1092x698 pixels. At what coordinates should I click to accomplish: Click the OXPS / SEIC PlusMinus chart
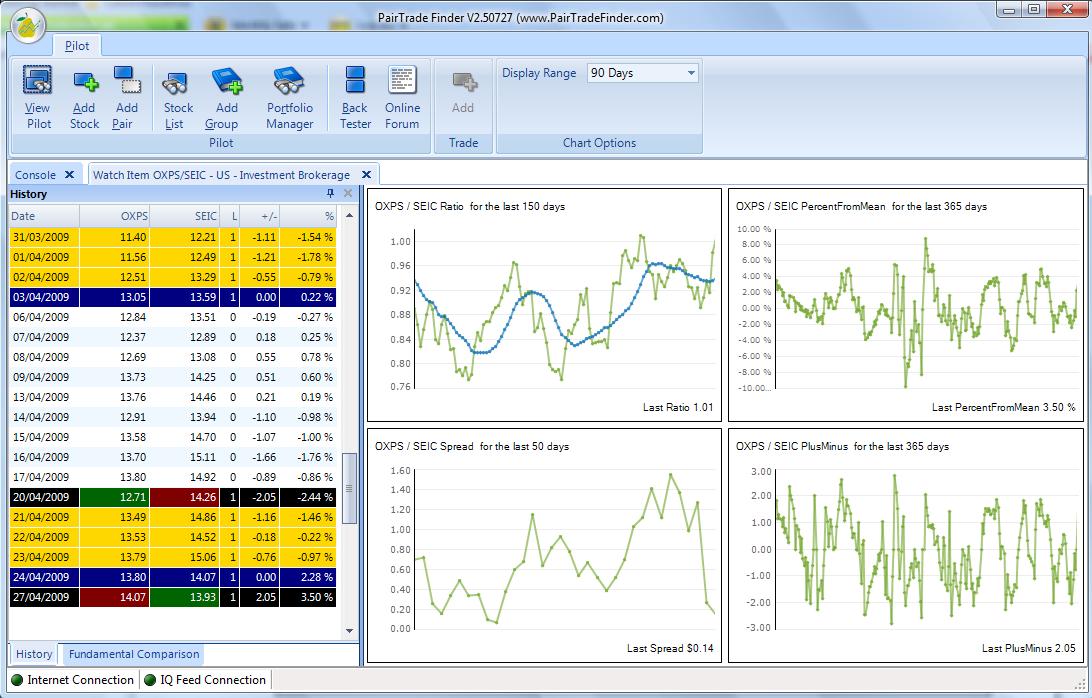click(x=905, y=545)
